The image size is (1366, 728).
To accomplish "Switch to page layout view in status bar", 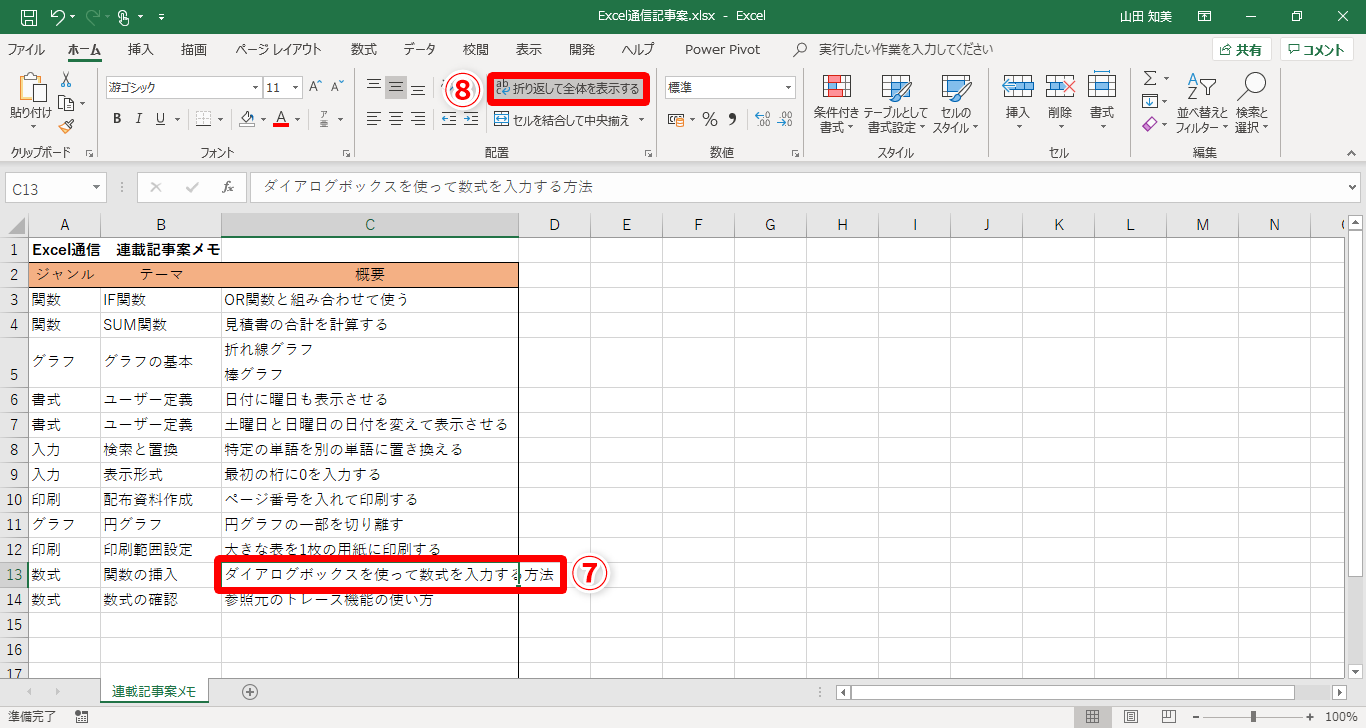I will 1130,717.
